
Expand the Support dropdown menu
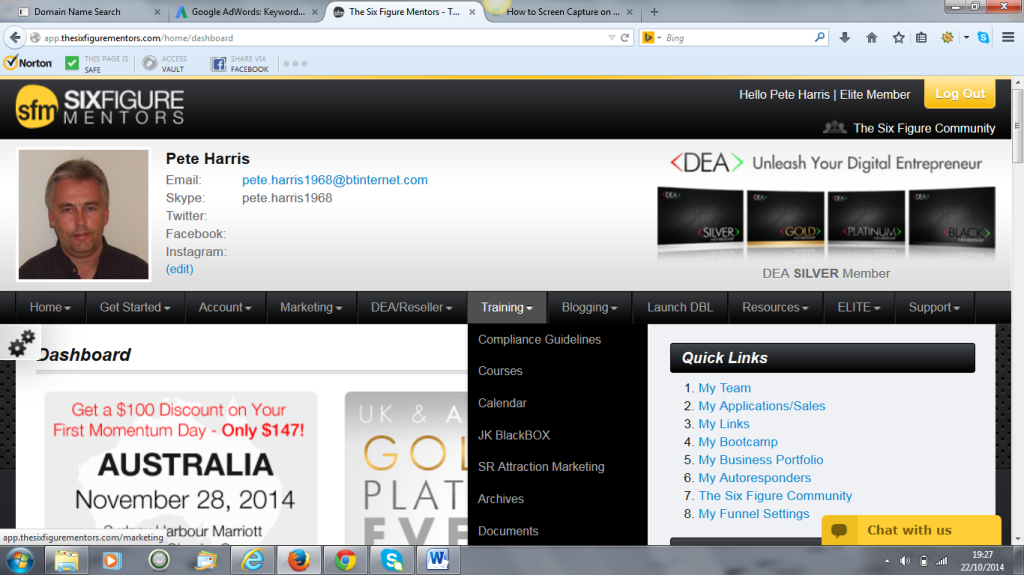[x=934, y=307]
